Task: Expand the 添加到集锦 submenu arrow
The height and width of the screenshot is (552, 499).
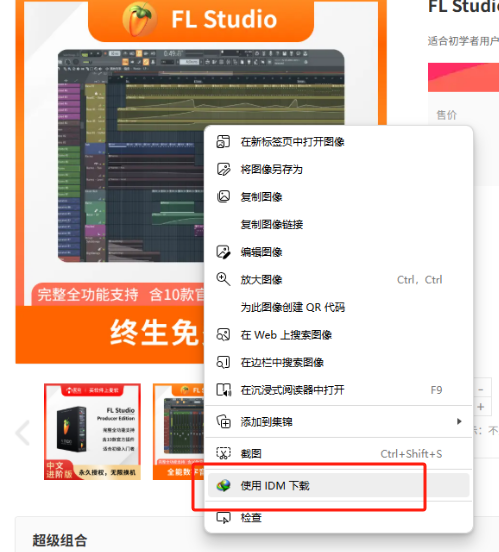Action: tap(459, 421)
